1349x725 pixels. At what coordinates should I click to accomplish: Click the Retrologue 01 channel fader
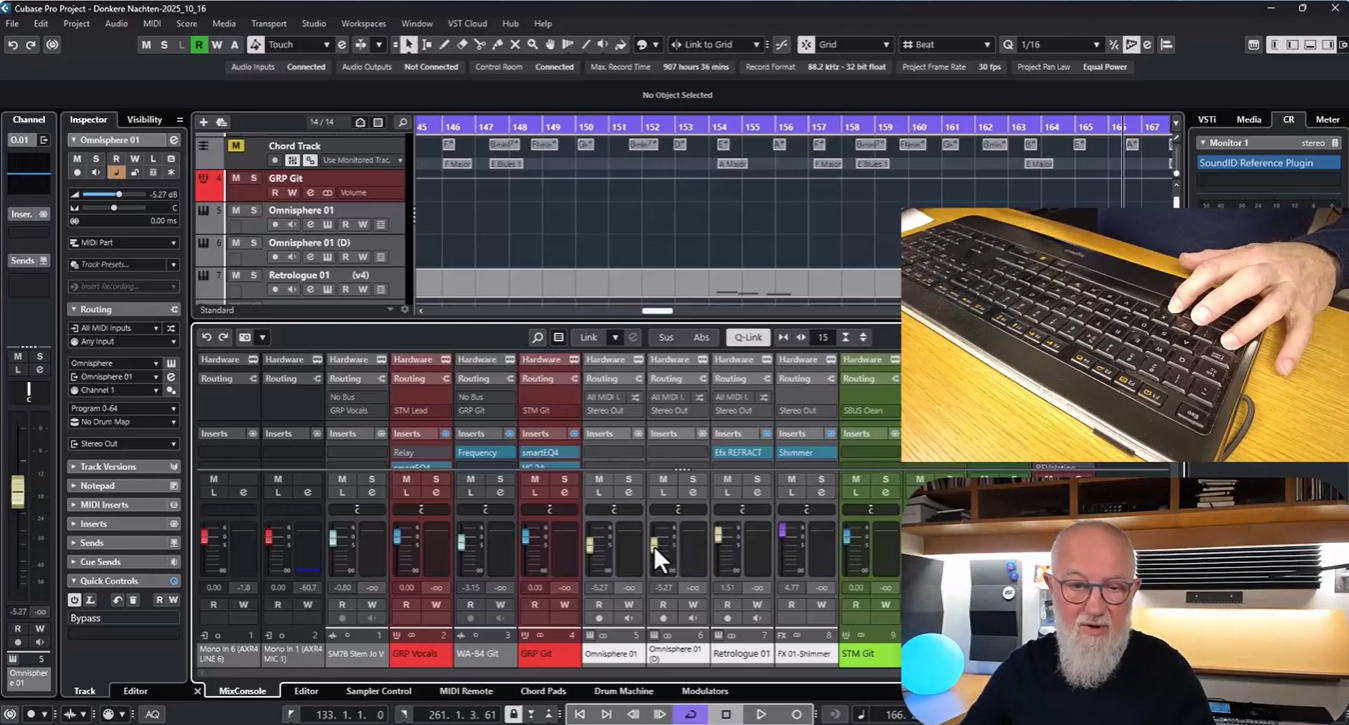[x=718, y=537]
